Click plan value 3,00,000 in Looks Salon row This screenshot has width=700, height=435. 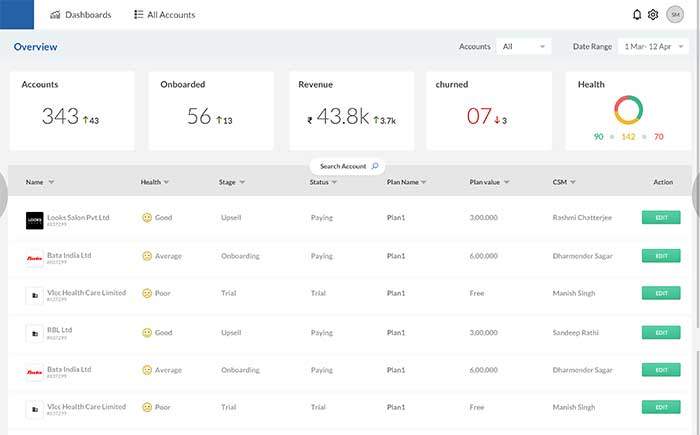(483, 218)
